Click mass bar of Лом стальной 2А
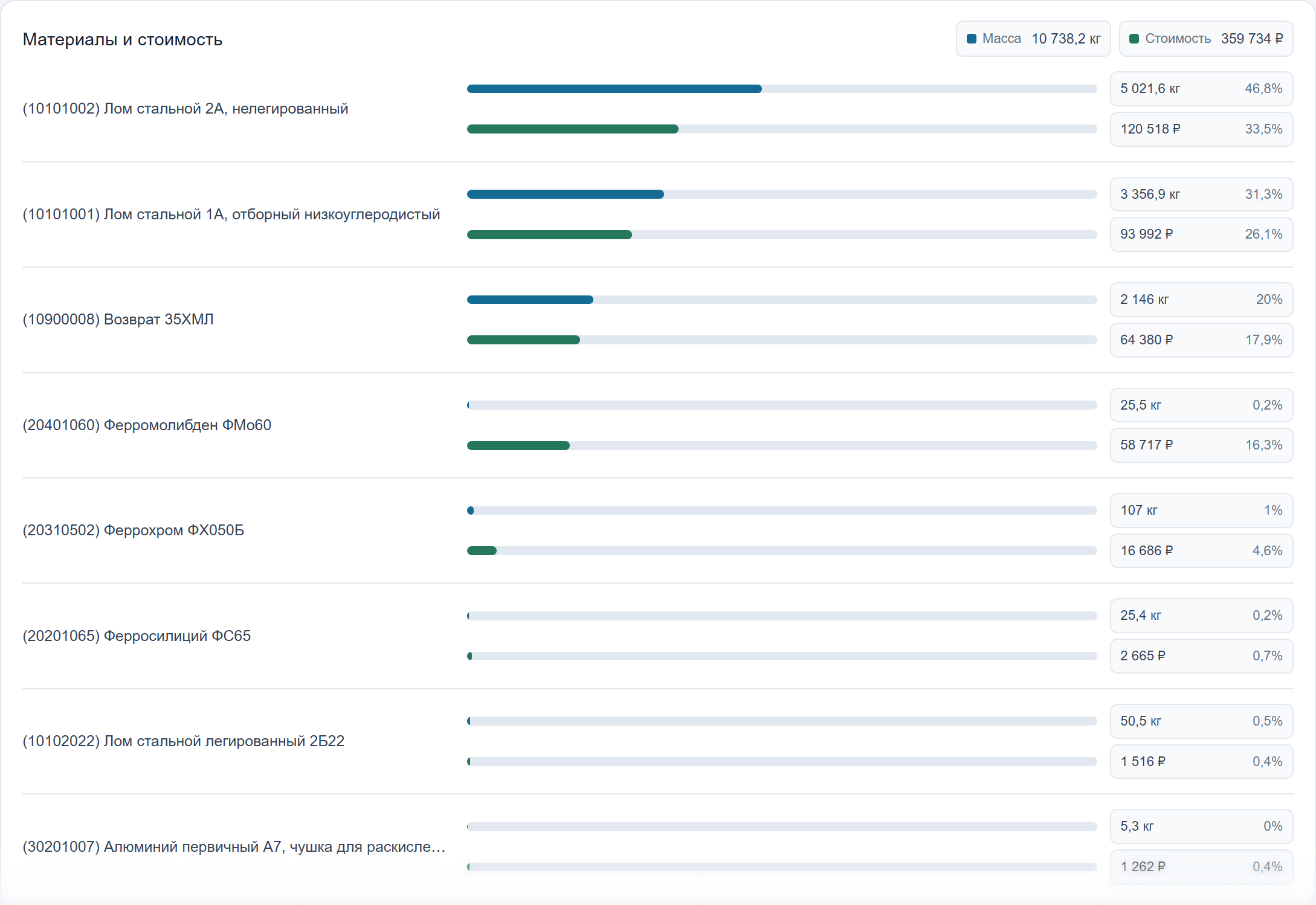 tap(782, 89)
